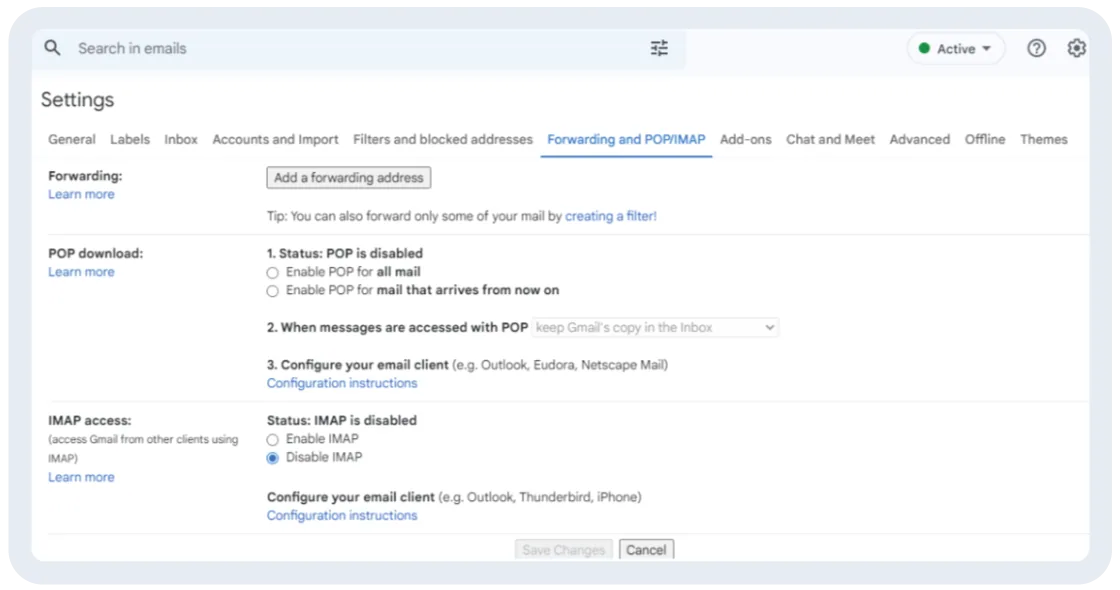Open the Advanced tab

[919, 139]
